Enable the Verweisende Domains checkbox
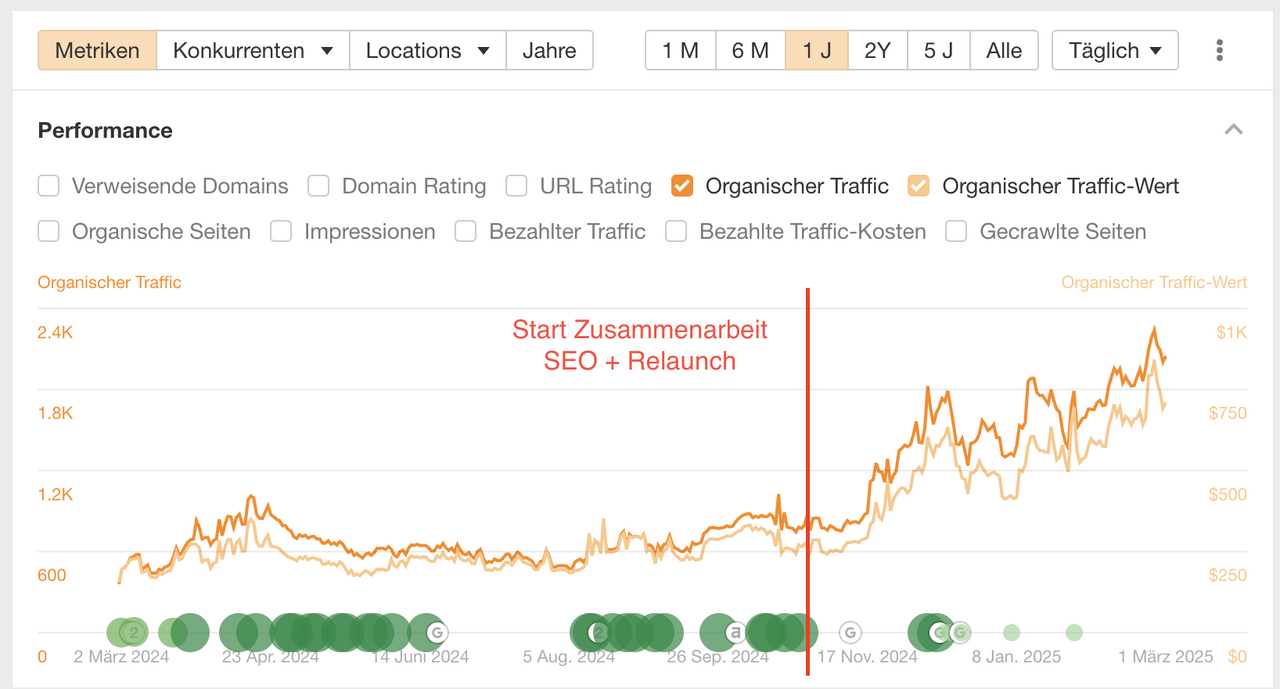 tap(49, 186)
